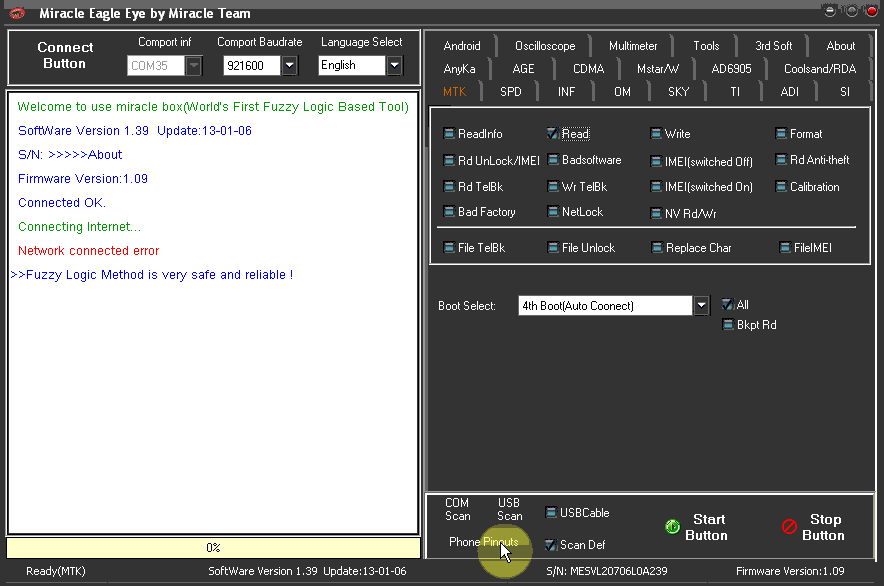Open the Language Select dropdown
The height and width of the screenshot is (586, 884).
click(x=395, y=65)
